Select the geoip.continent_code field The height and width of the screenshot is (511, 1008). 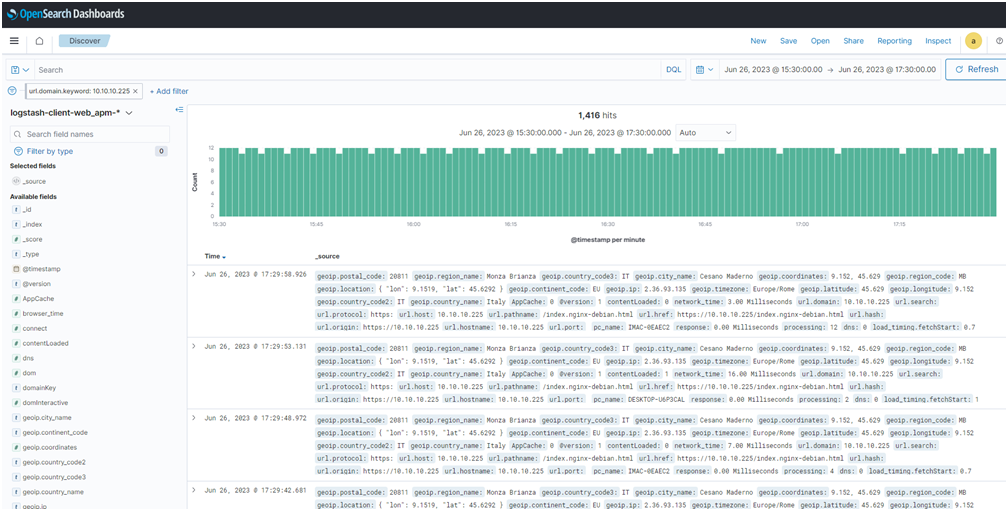click(55, 433)
